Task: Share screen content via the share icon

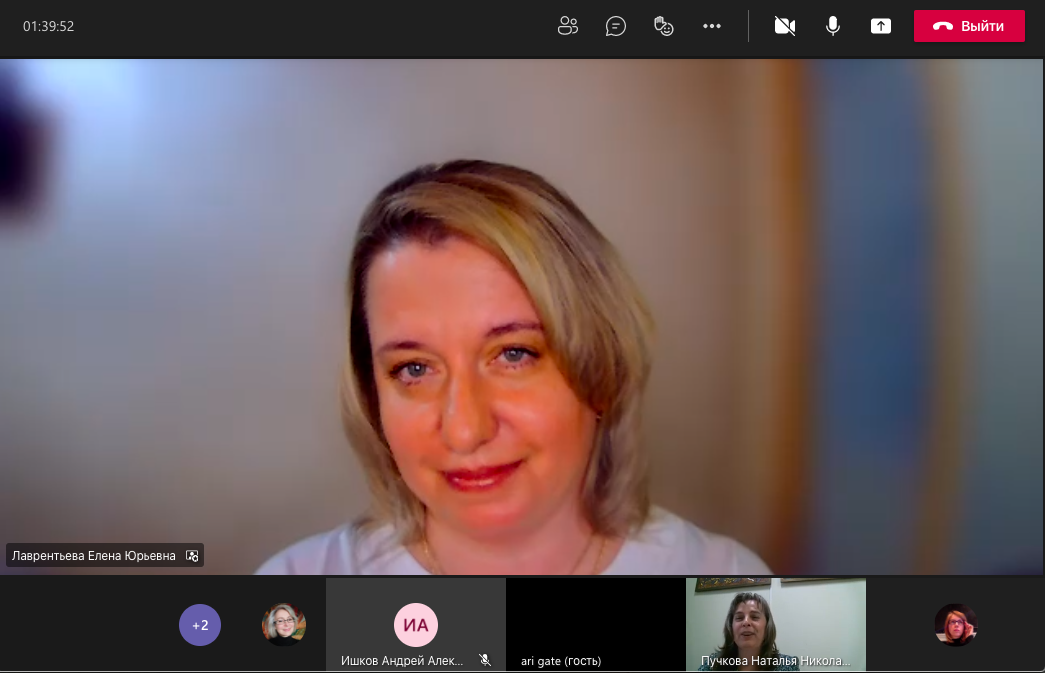Action: [881, 26]
